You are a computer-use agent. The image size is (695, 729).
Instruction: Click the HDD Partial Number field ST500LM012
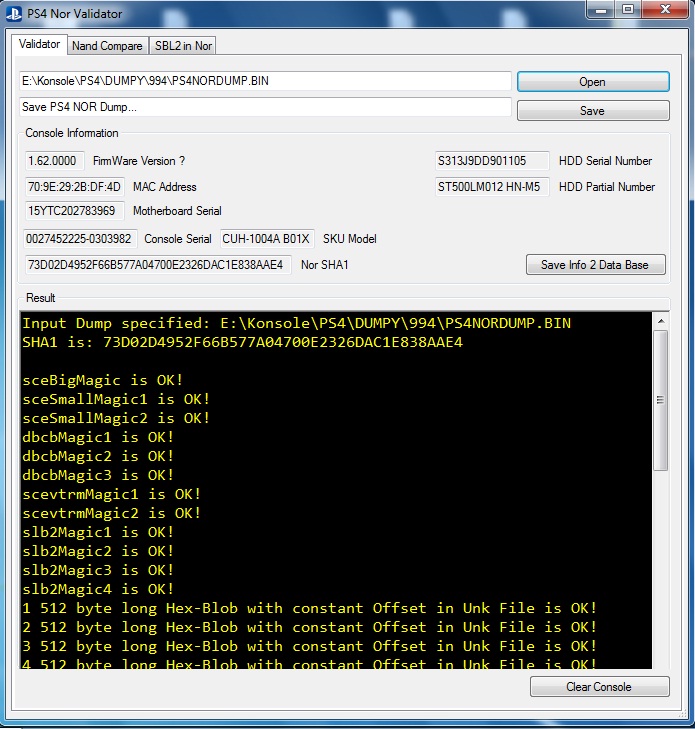(x=492, y=187)
